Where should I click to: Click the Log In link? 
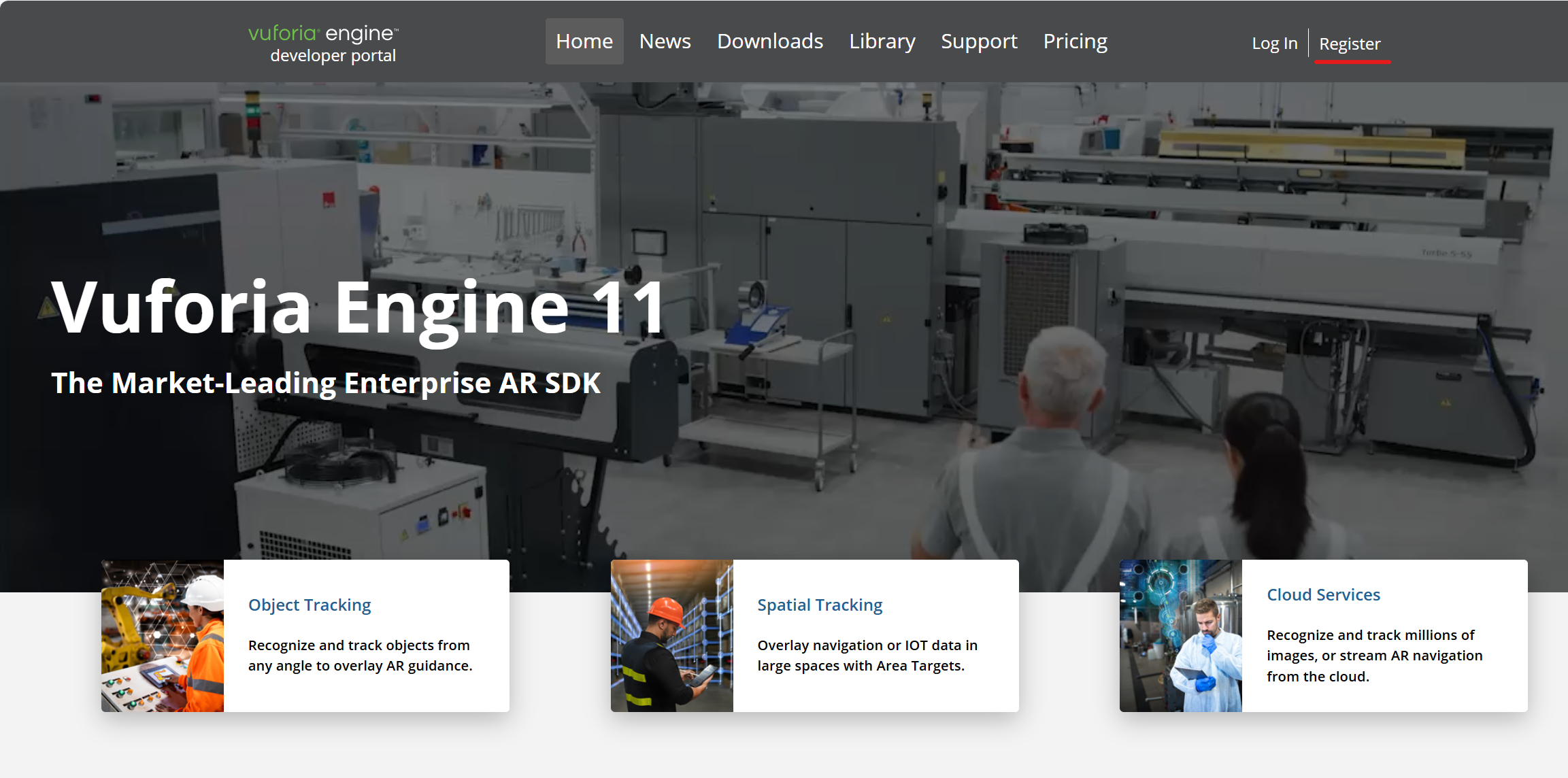click(1275, 44)
